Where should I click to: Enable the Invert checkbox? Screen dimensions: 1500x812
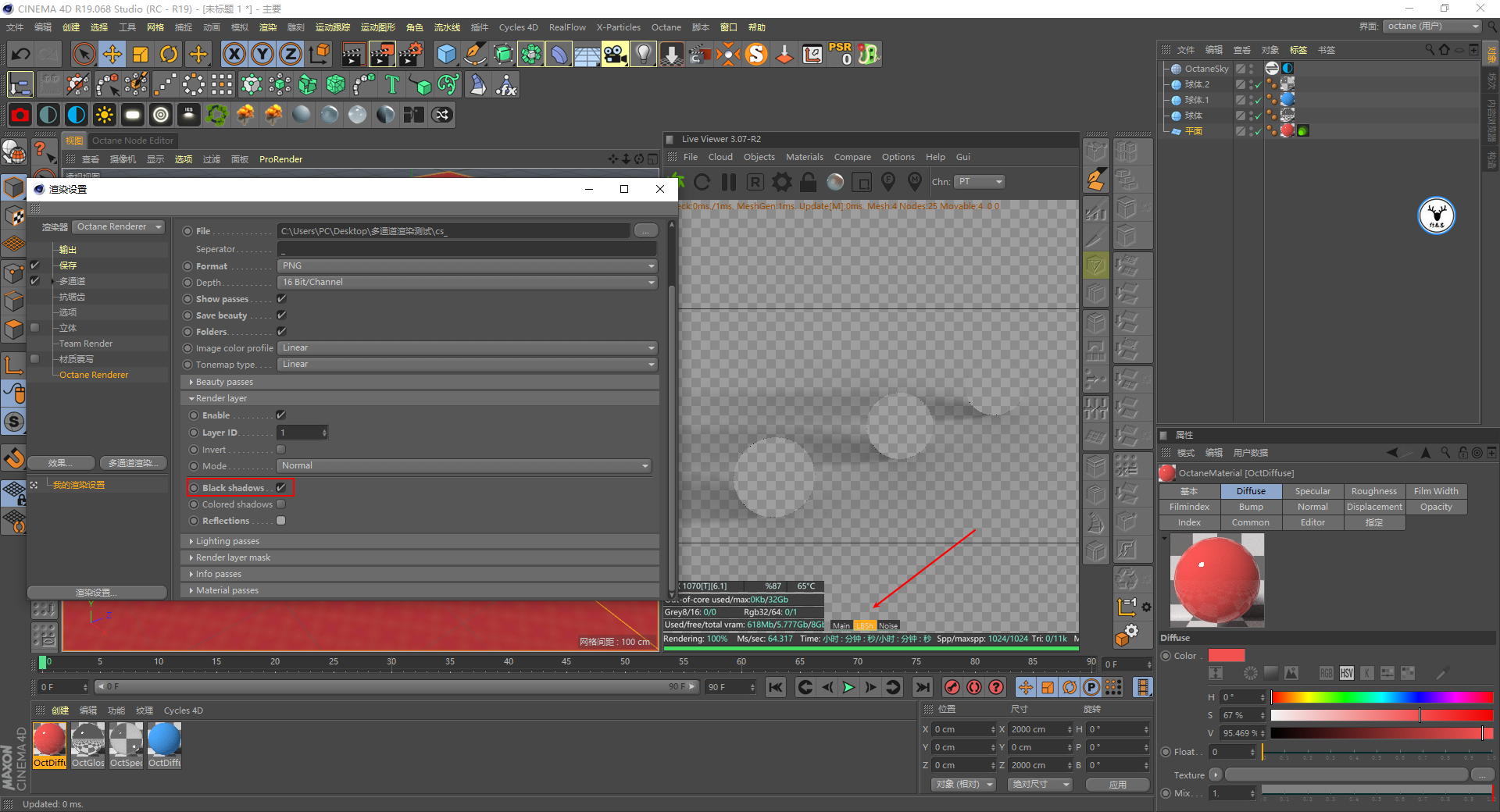[280, 450]
